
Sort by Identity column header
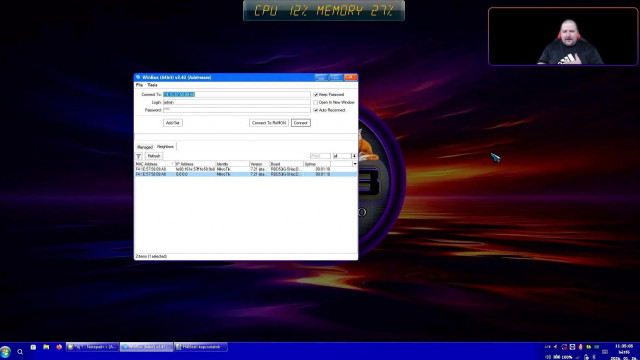point(232,164)
